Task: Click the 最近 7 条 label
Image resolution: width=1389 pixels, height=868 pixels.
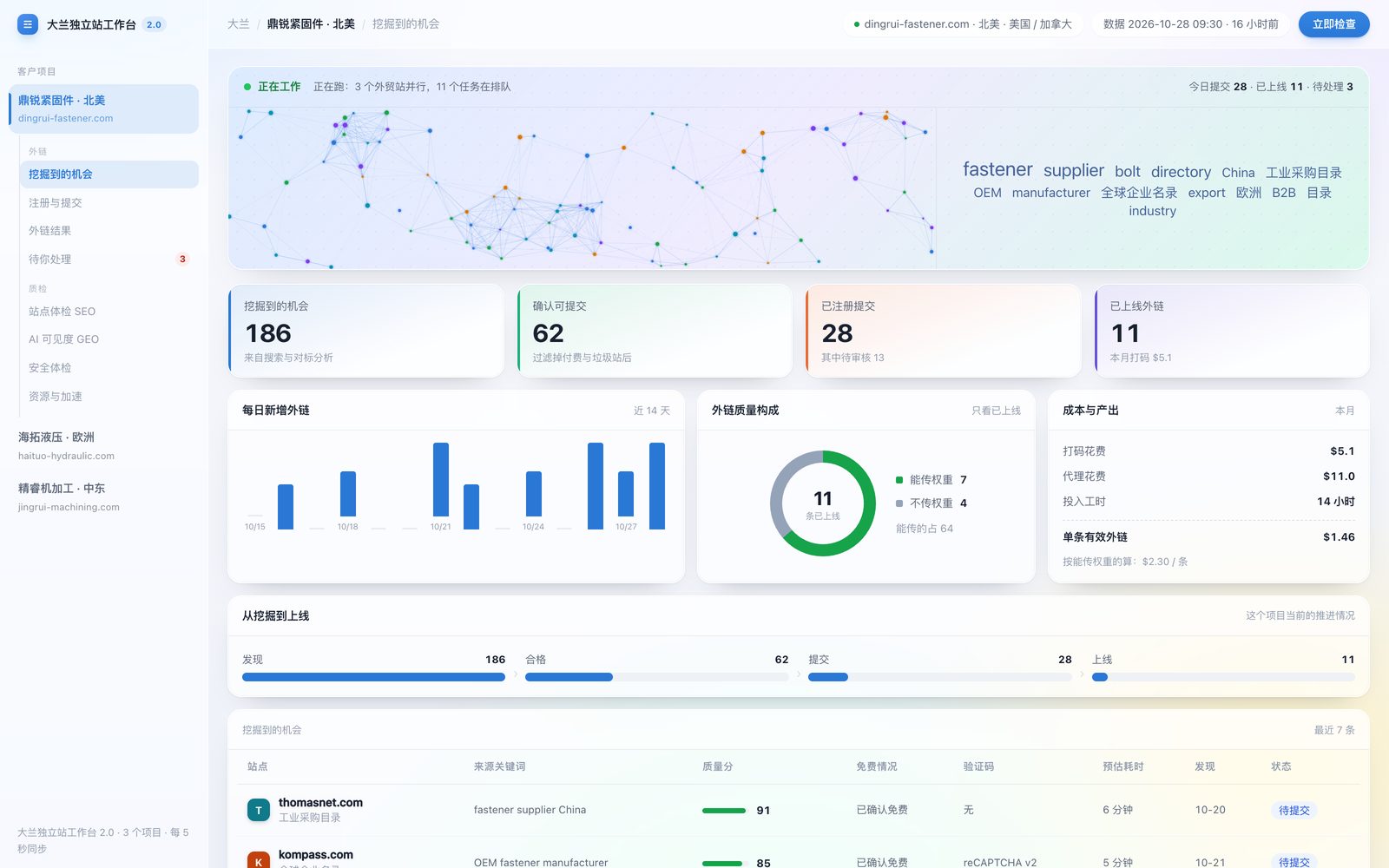Action: (1334, 730)
